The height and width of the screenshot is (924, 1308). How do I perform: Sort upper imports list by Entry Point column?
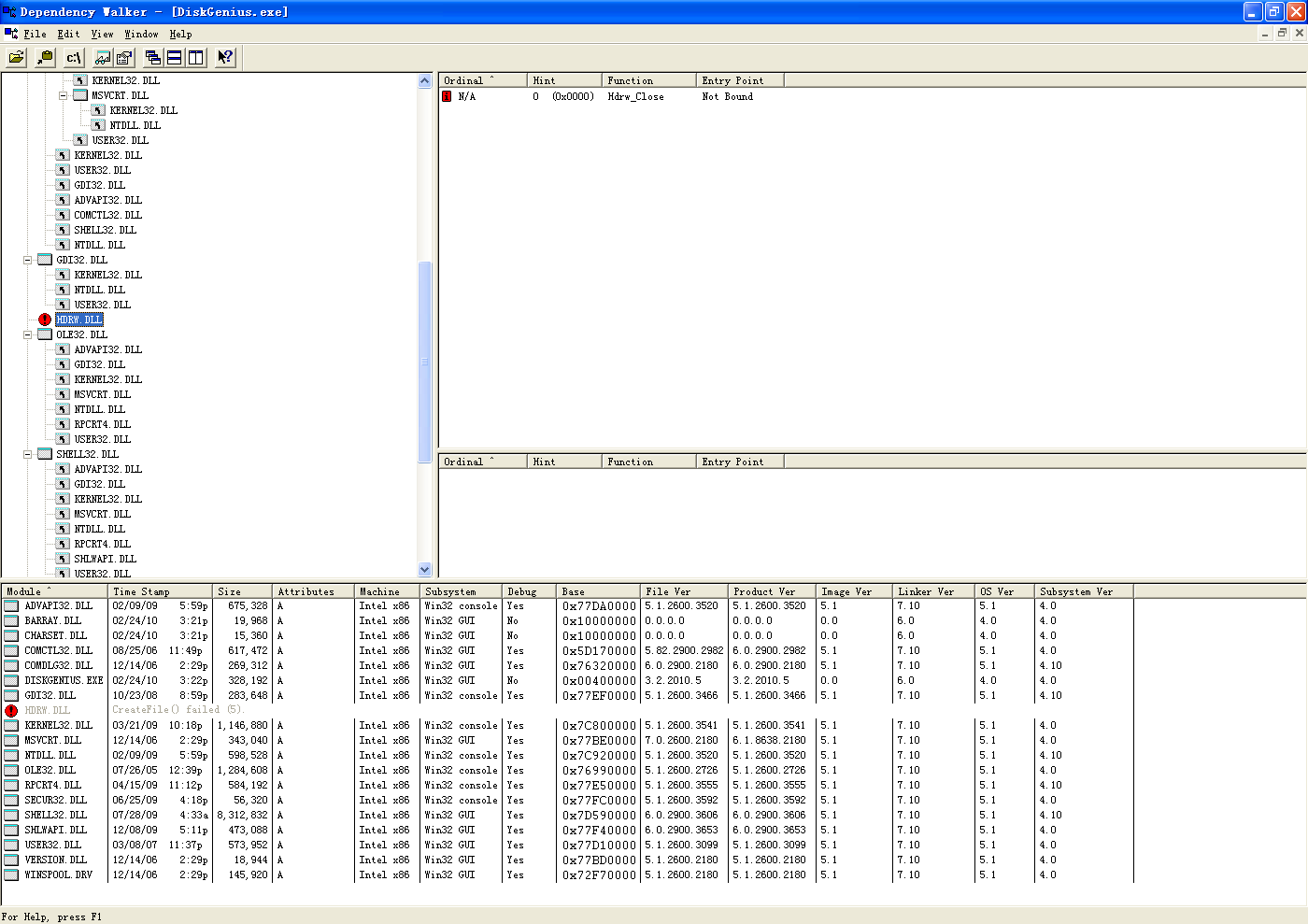click(x=740, y=80)
